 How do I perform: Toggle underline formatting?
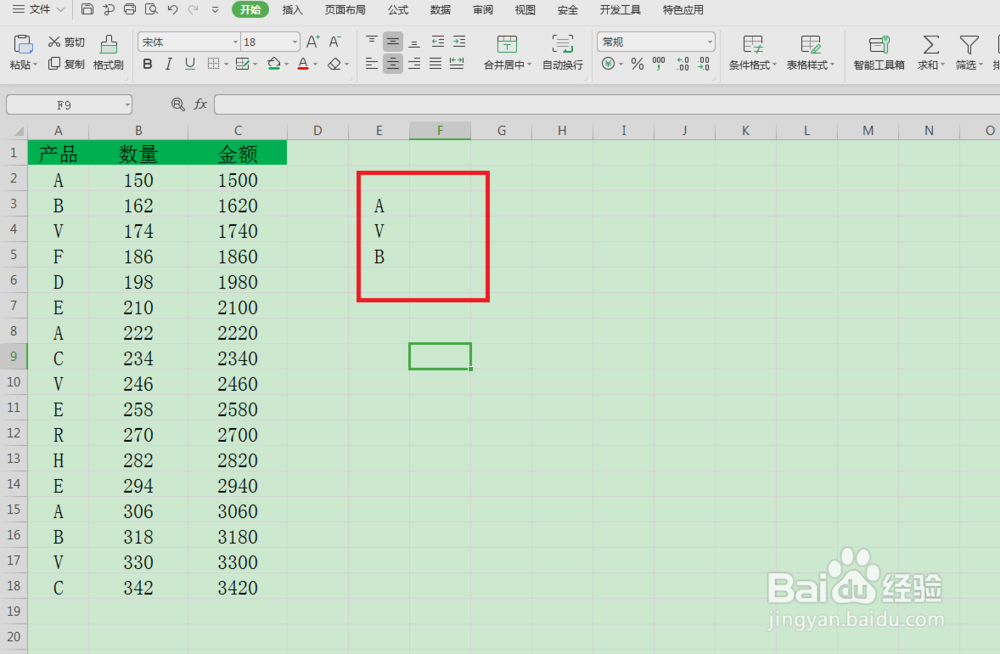(189, 64)
